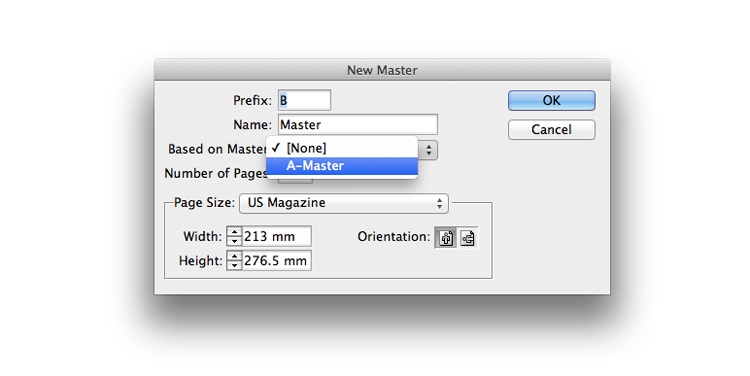Click OK to create the master
The height and width of the screenshot is (376, 750).
(551, 100)
